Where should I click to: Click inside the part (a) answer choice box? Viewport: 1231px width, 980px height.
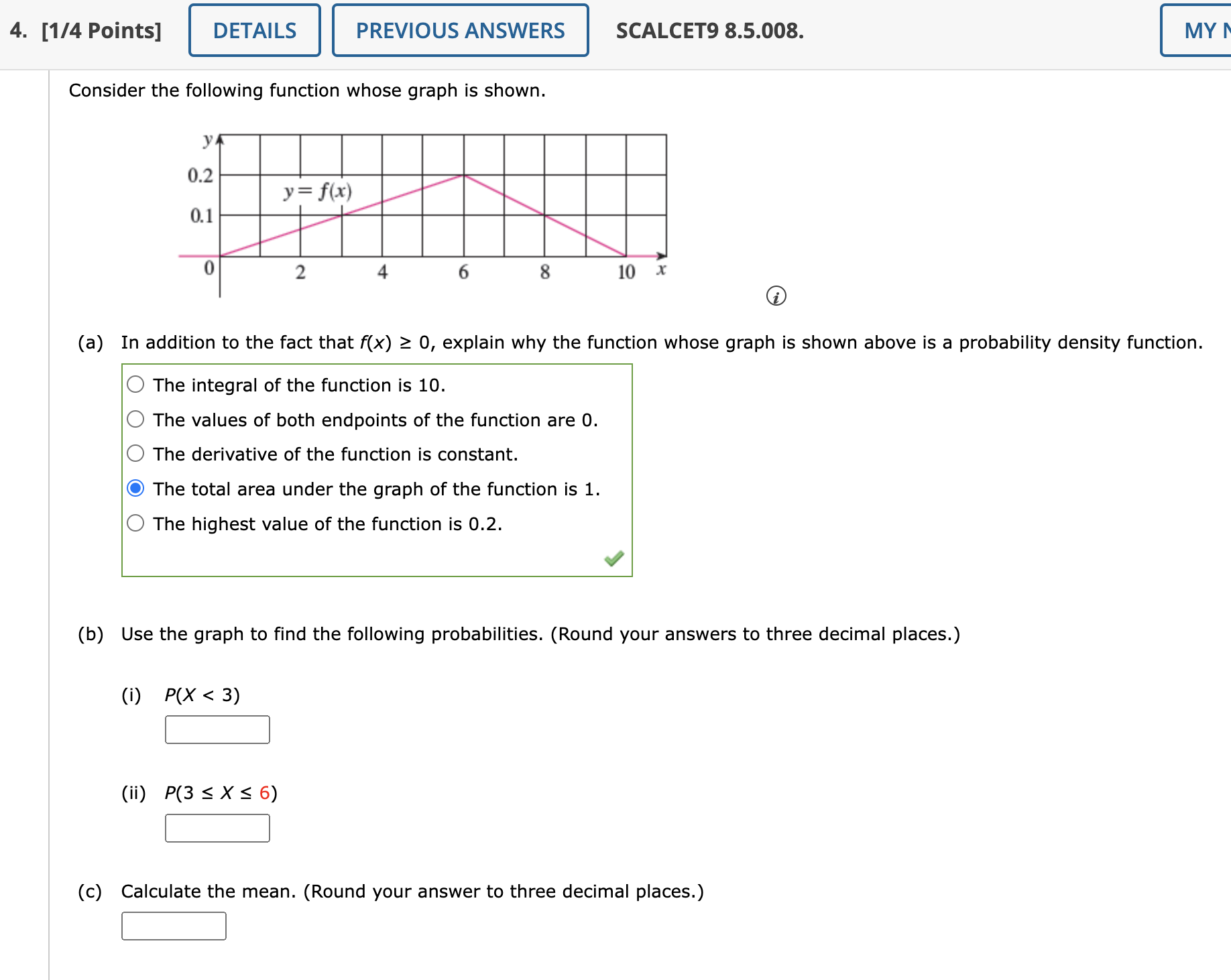point(377,468)
